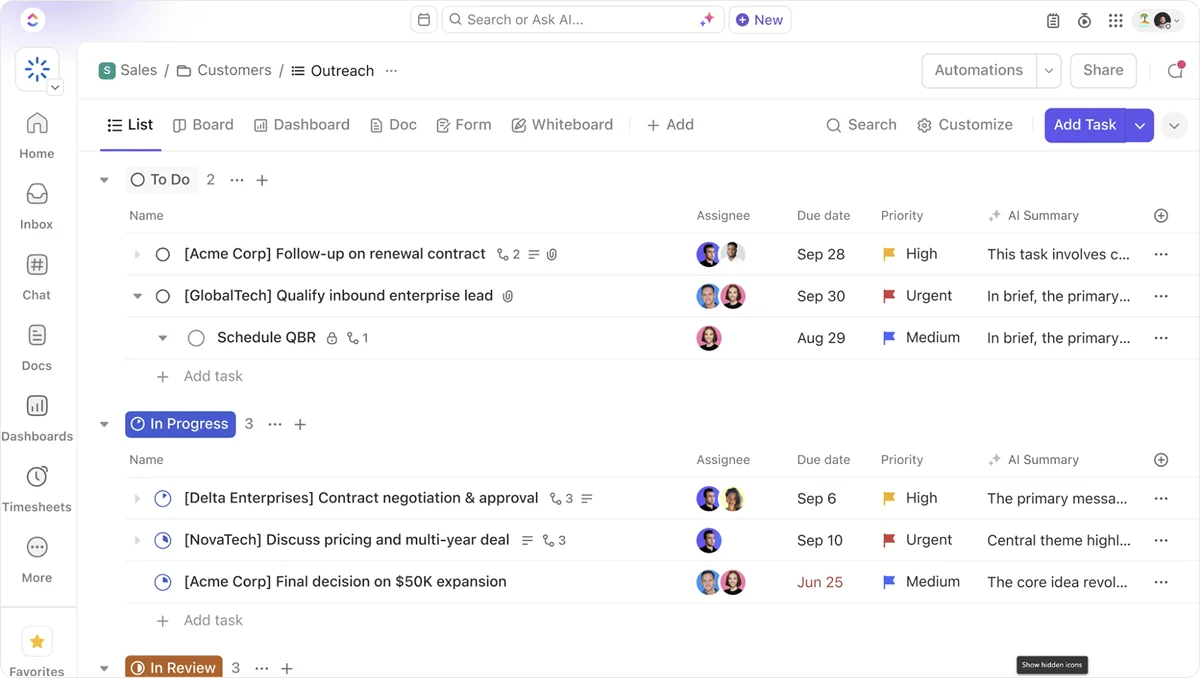The image size is (1200, 678).
Task: Click the ClickUp logo in top-left corner
Action: tap(32, 19)
